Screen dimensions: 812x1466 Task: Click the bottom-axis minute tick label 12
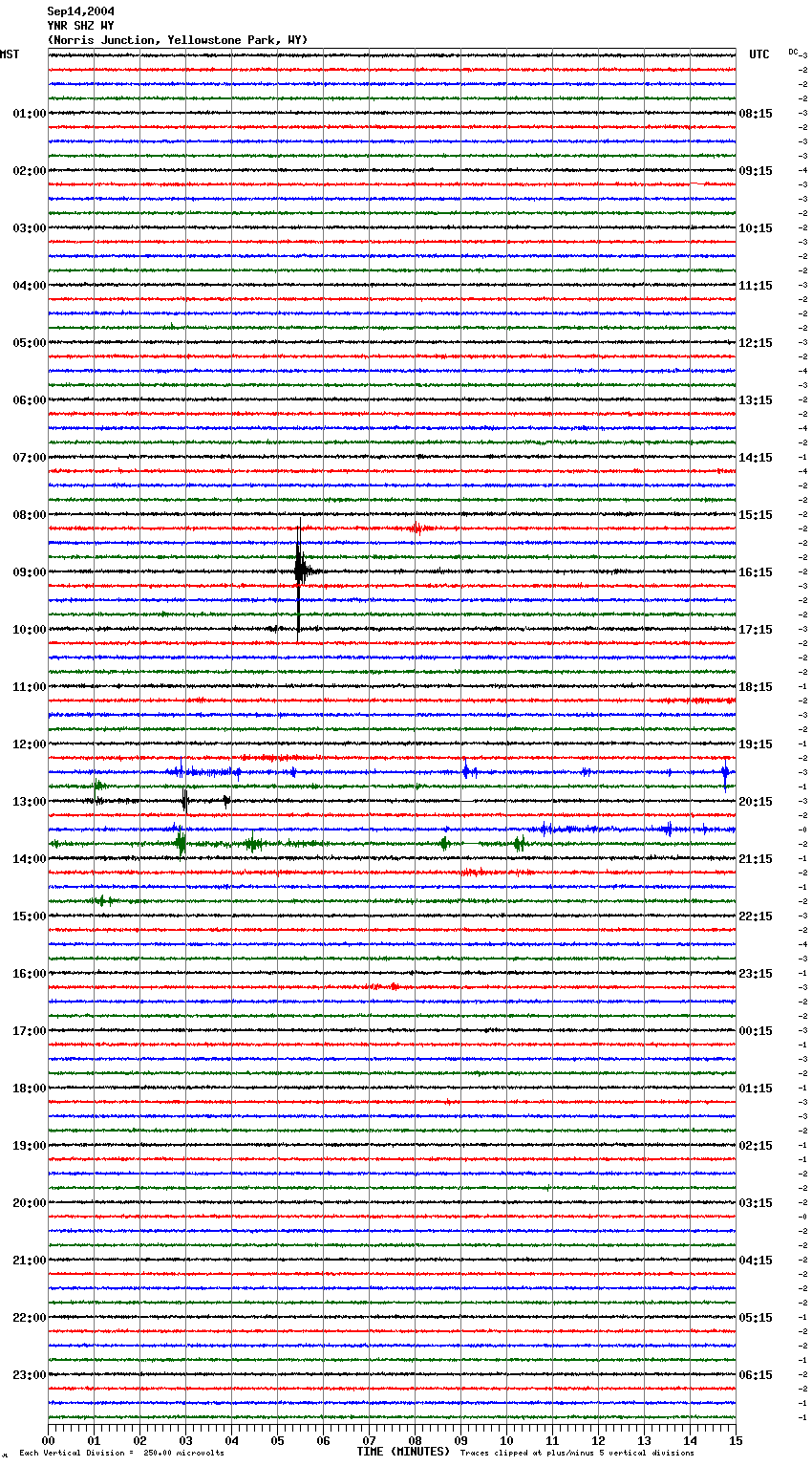(x=598, y=1440)
